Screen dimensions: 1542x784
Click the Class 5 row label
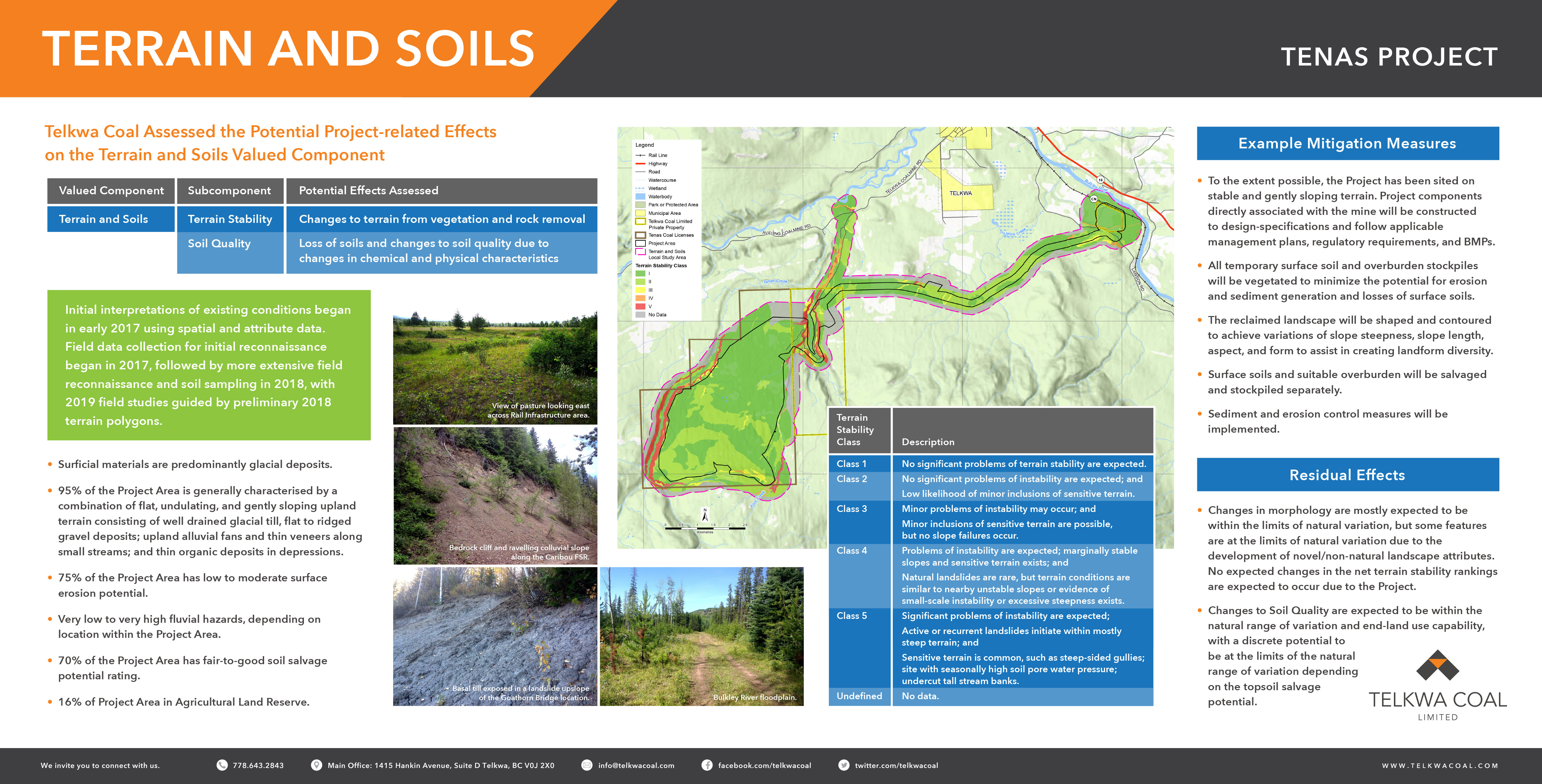click(851, 616)
